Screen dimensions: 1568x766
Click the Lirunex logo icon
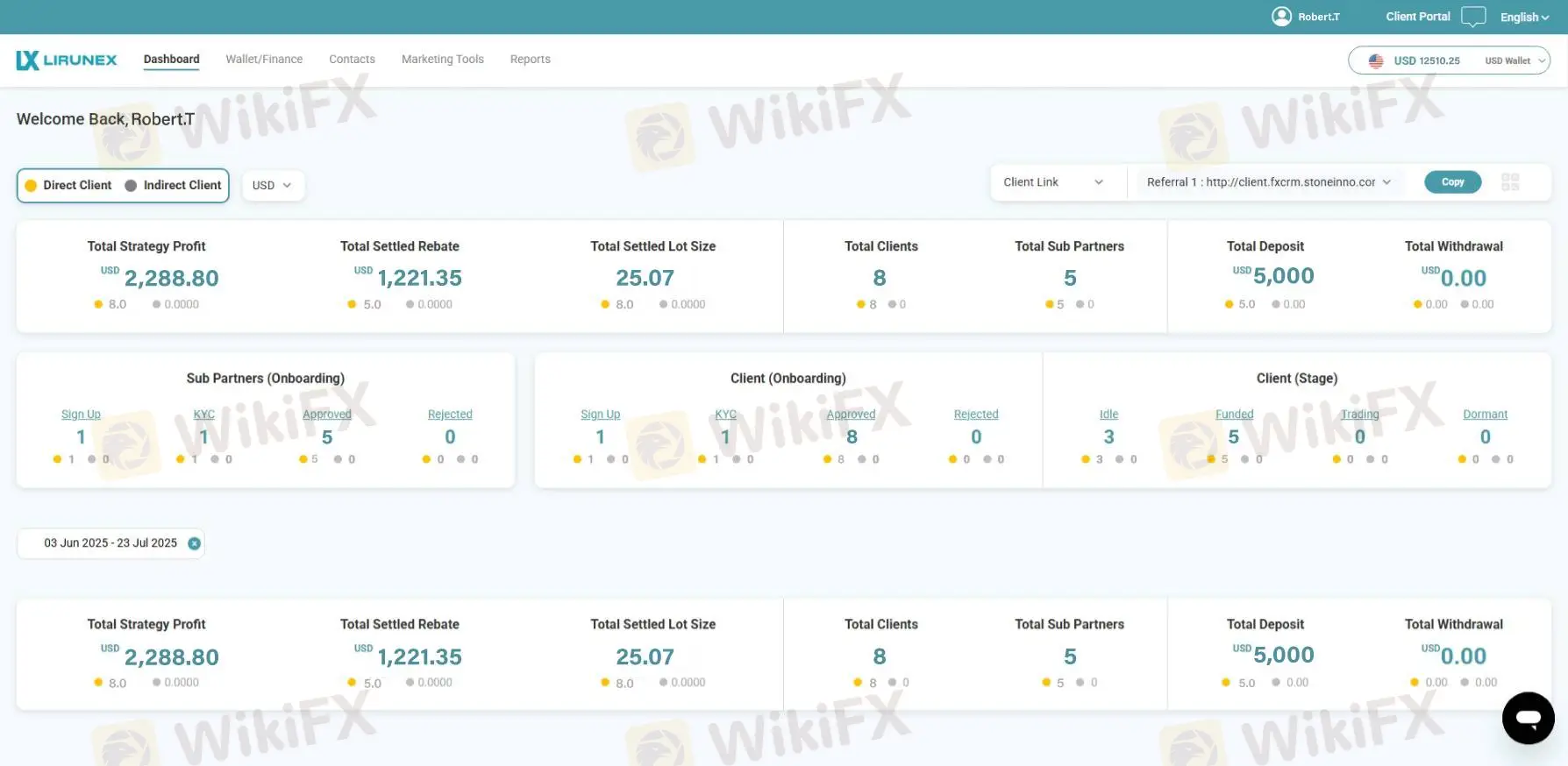28,60
